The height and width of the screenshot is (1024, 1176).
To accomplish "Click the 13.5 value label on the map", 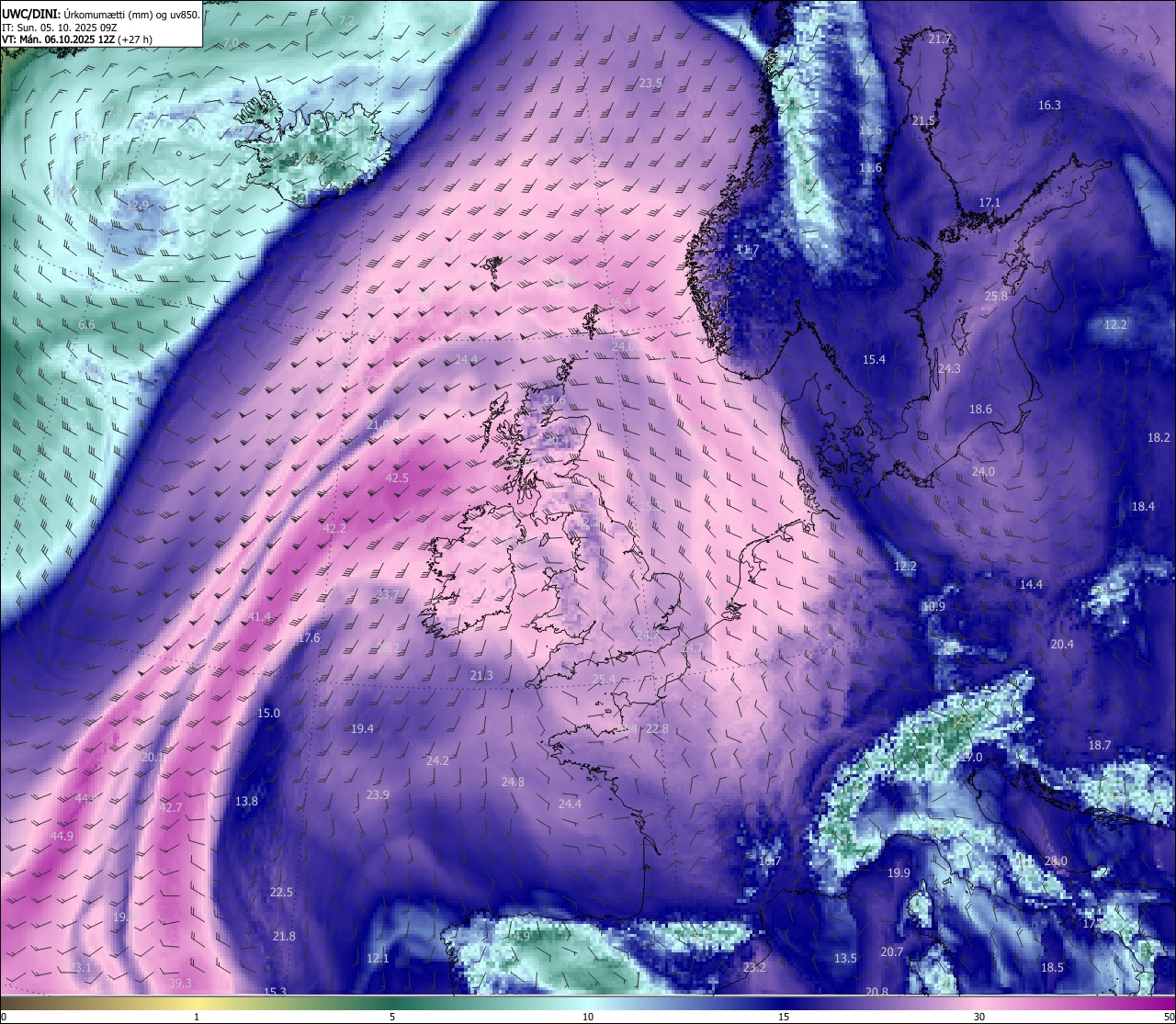I will pyautogui.click(x=845, y=958).
